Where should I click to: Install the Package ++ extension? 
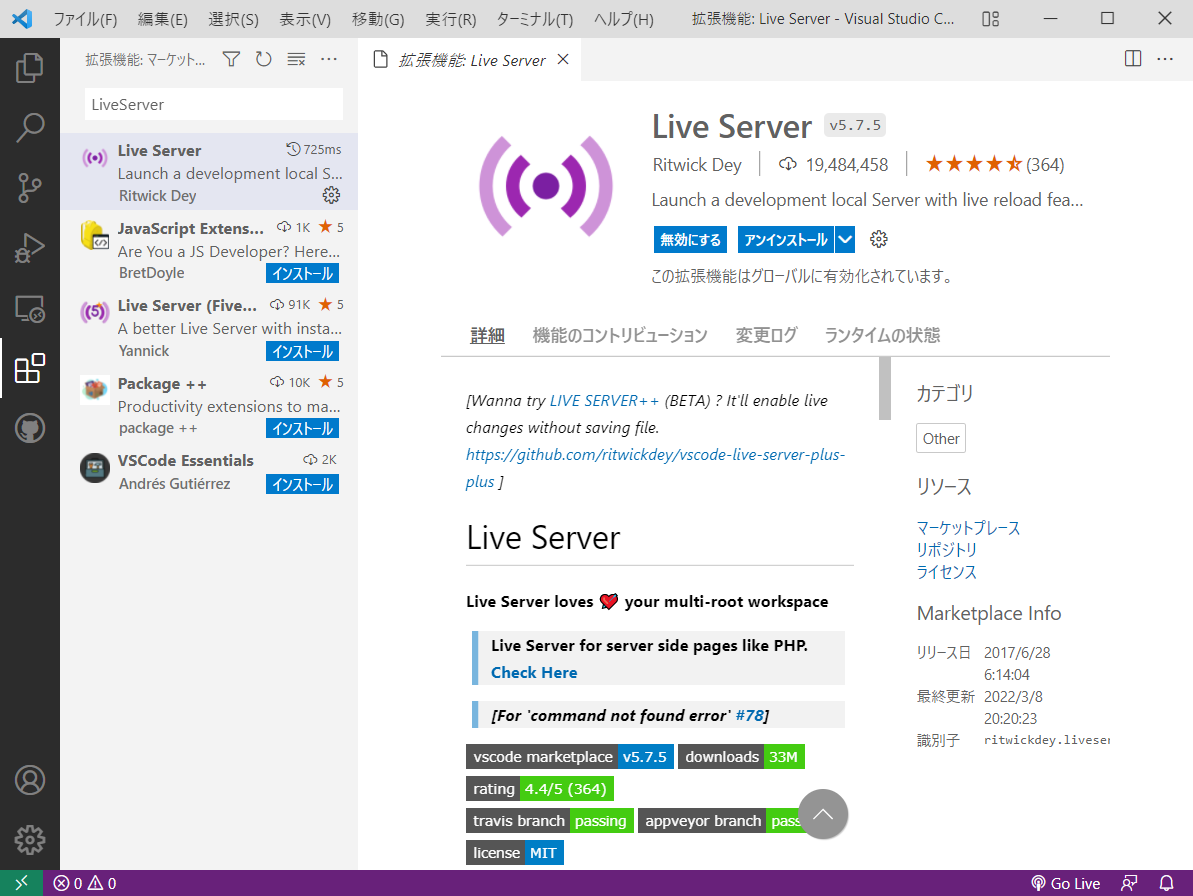point(302,428)
